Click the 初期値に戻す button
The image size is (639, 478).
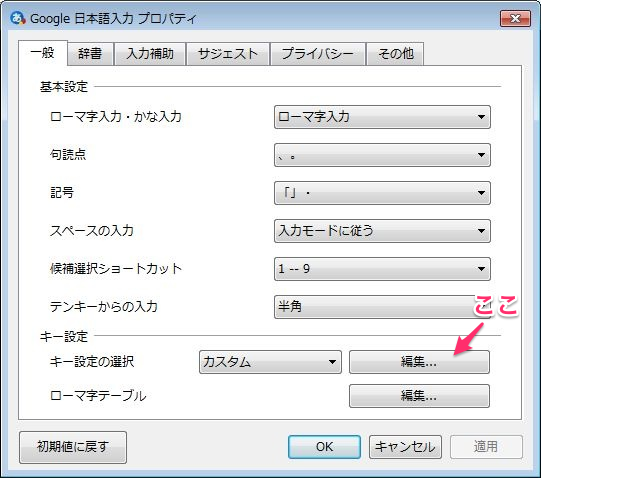[x=73, y=447]
